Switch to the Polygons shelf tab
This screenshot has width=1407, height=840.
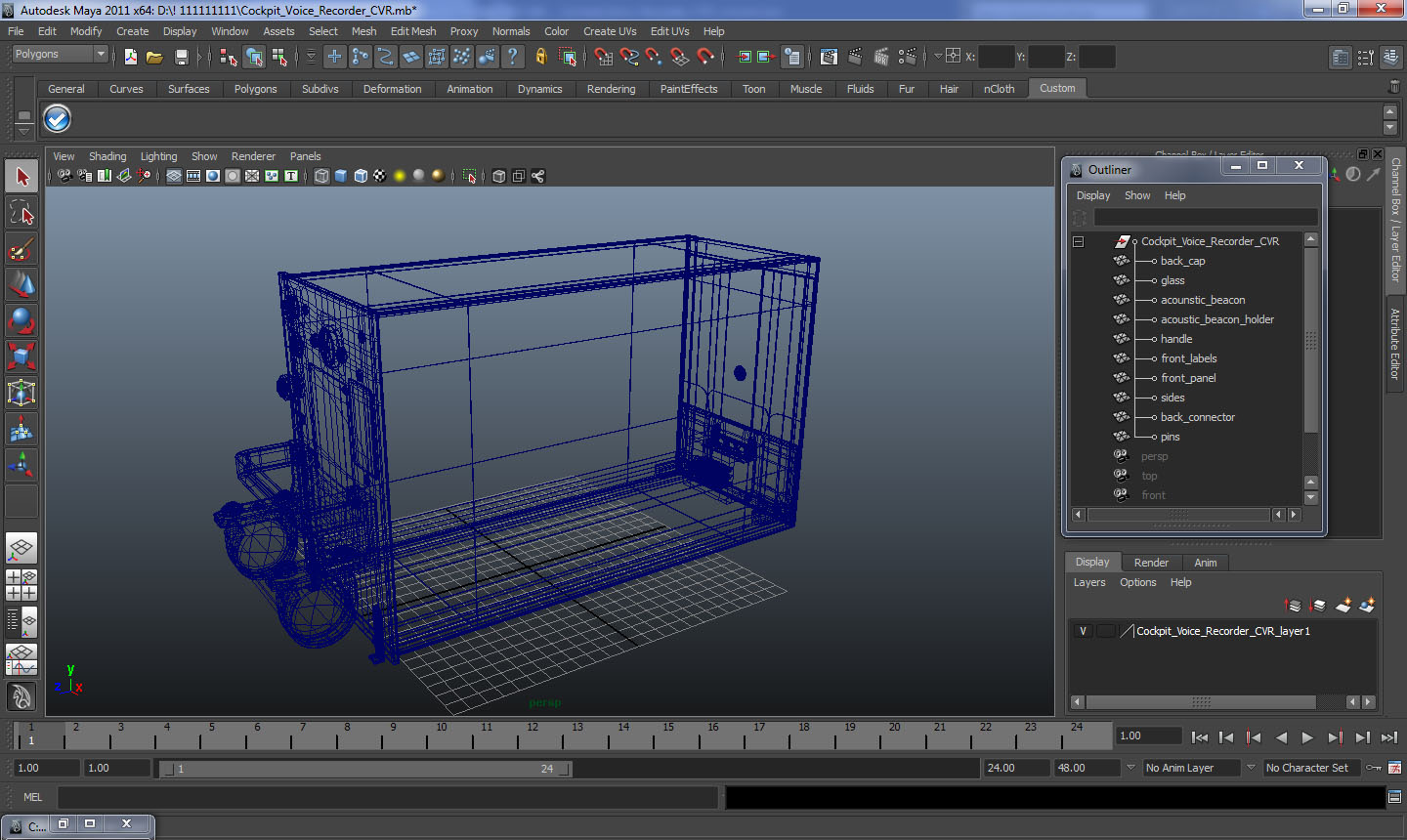click(x=255, y=89)
